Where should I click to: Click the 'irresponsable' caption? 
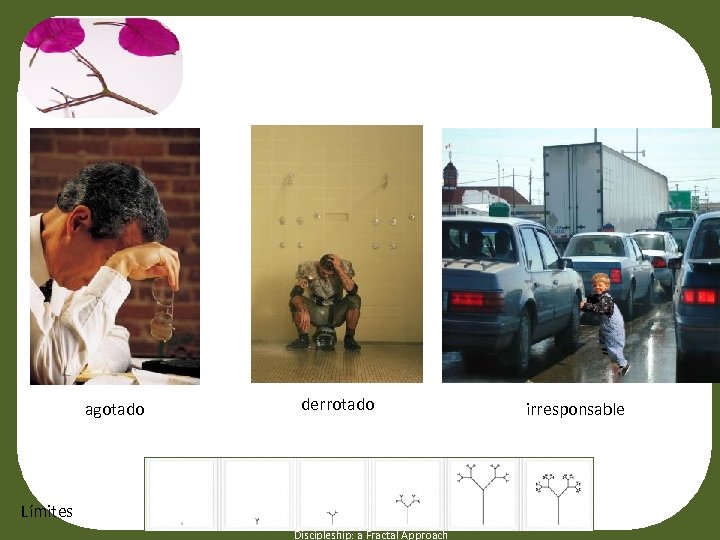tap(575, 409)
